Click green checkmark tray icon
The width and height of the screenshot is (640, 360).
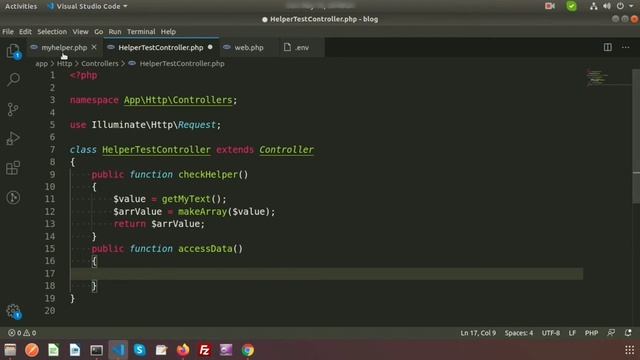[571, 6]
